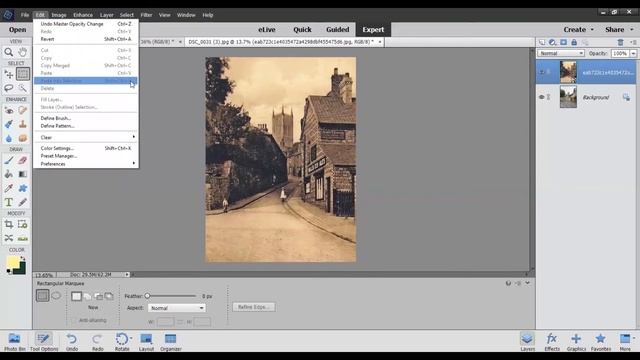Open the Opacity slider dropdown arrow
This screenshot has width=640, height=360.
click(x=633, y=53)
